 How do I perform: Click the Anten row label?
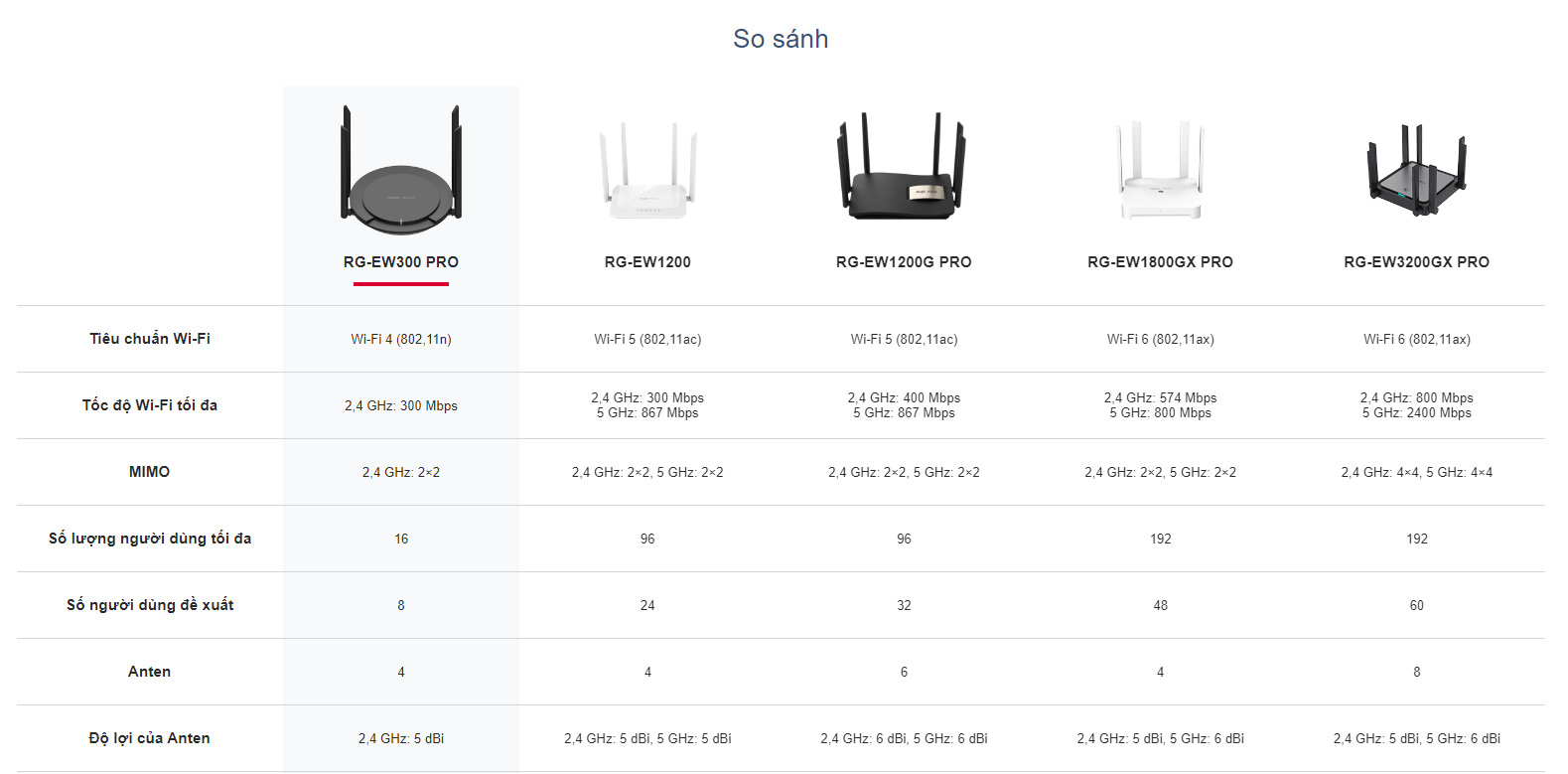tap(150, 672)
